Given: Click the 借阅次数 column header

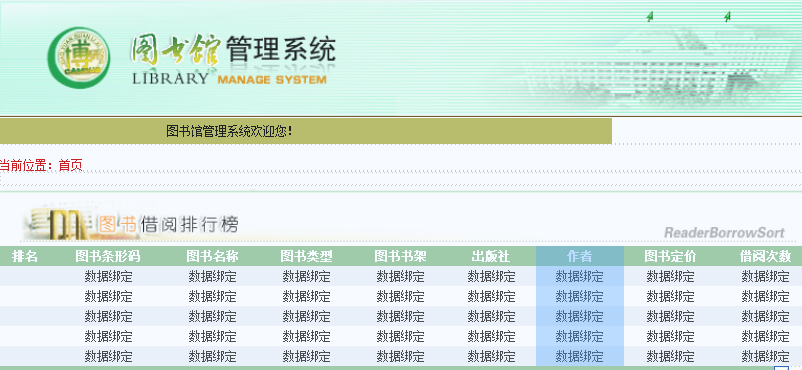Looking at the screenshot, I should coord(766,256).
